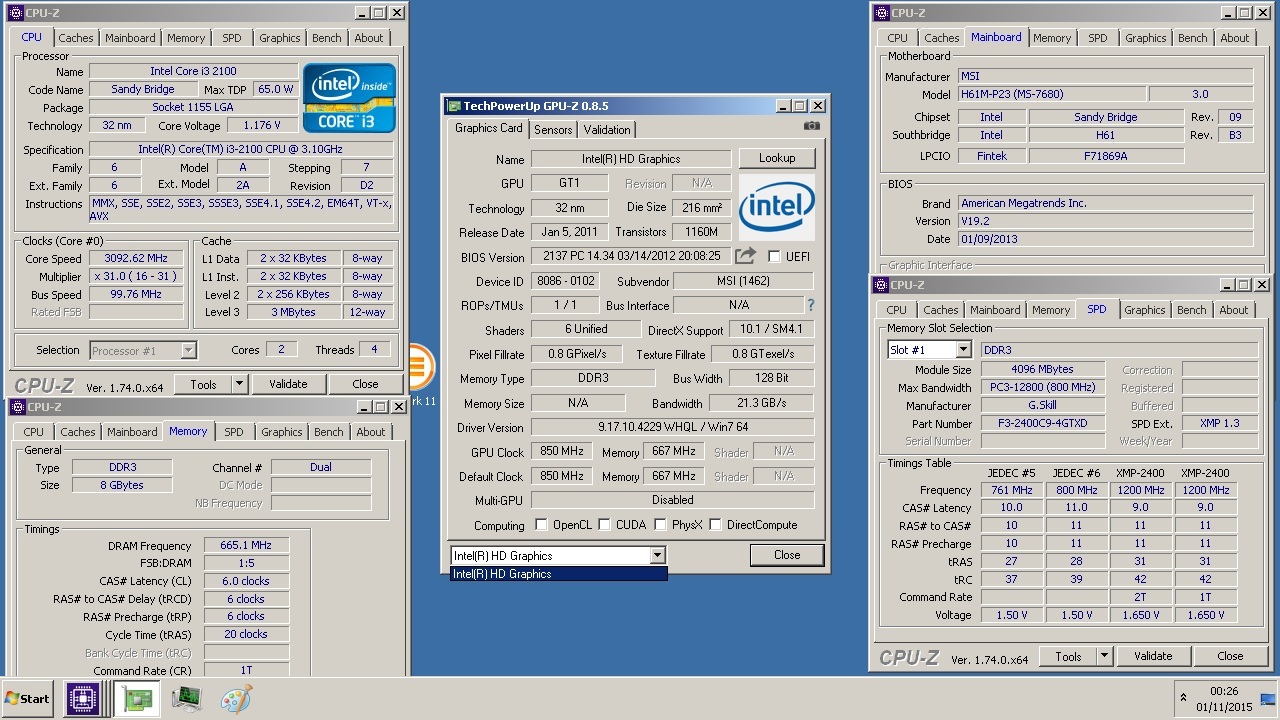The height and width of the screenshot is (720, 1280).
Task: Click GPU-Z title bar app icon
Action: click(x=455, y=105)
